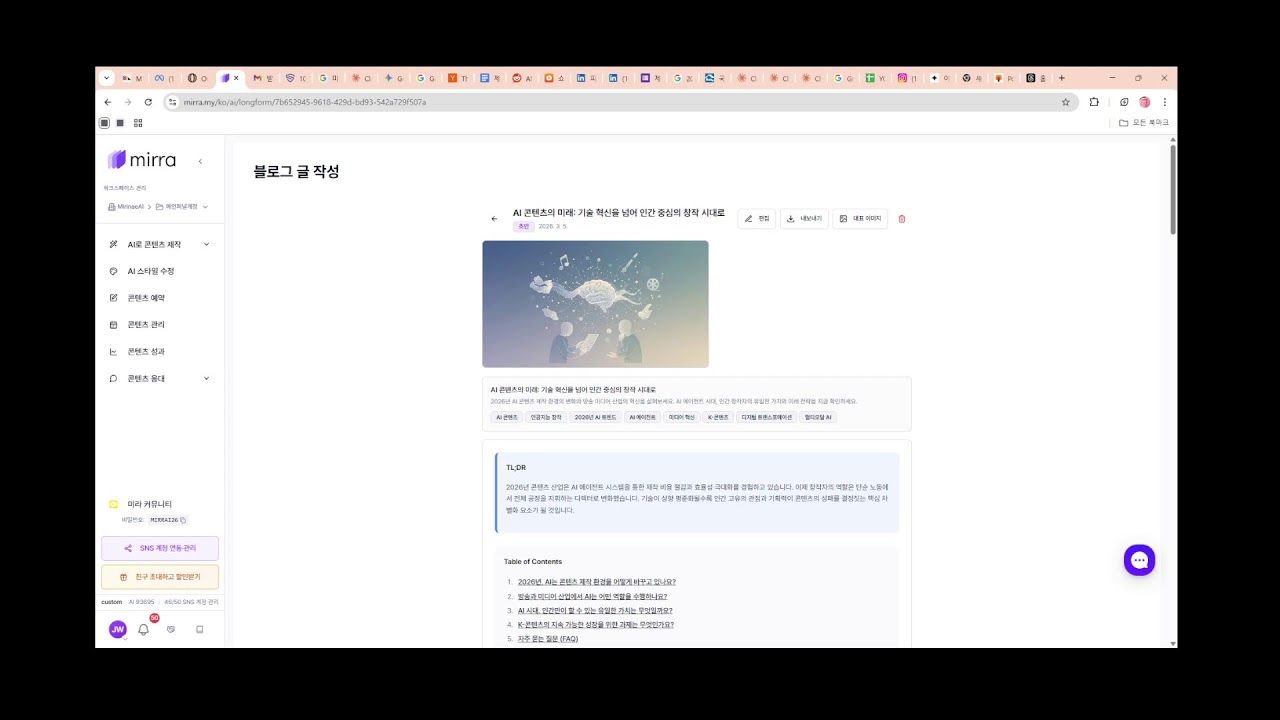Click the 내보내기 export button
The height and width of the screenshot is (720, 1280).
click(804, 219)
